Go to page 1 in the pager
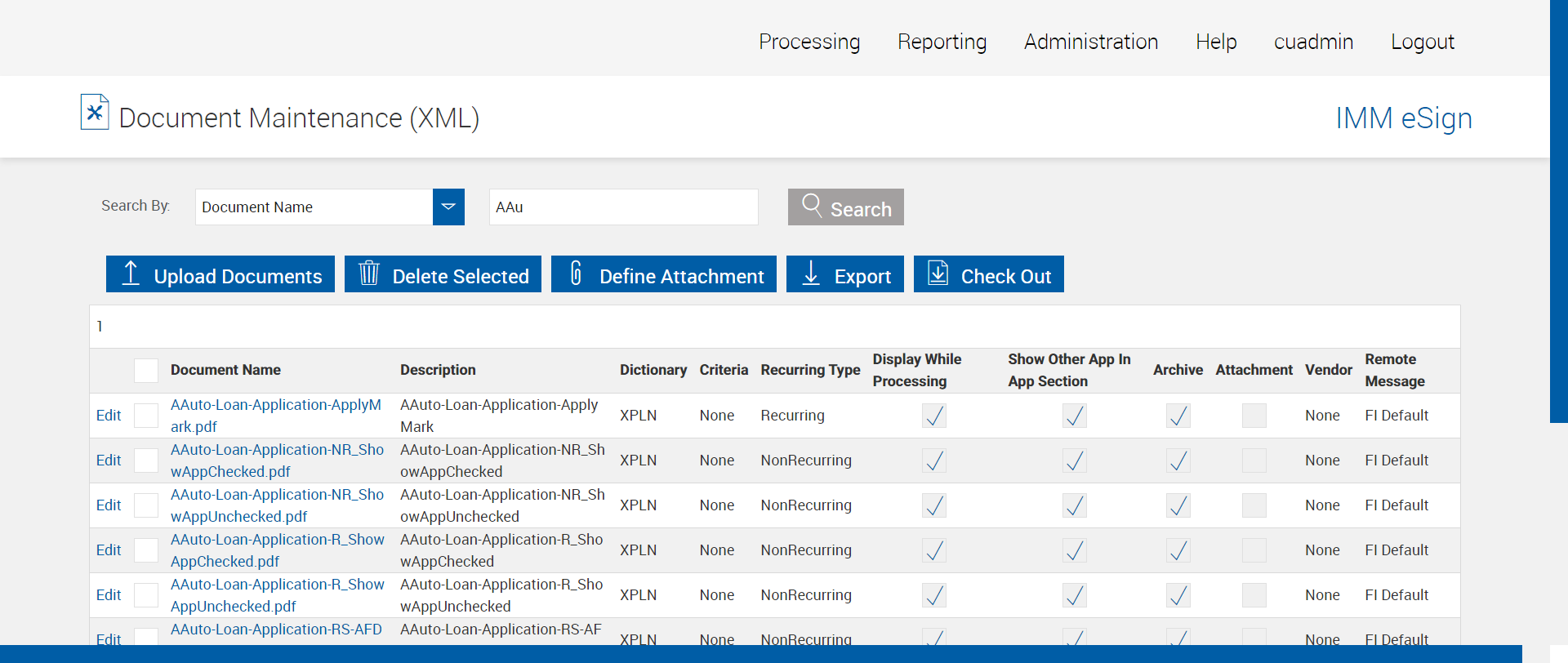This screenshot has width=1568, height=663. pyautogui.click(x=100, y=327)
